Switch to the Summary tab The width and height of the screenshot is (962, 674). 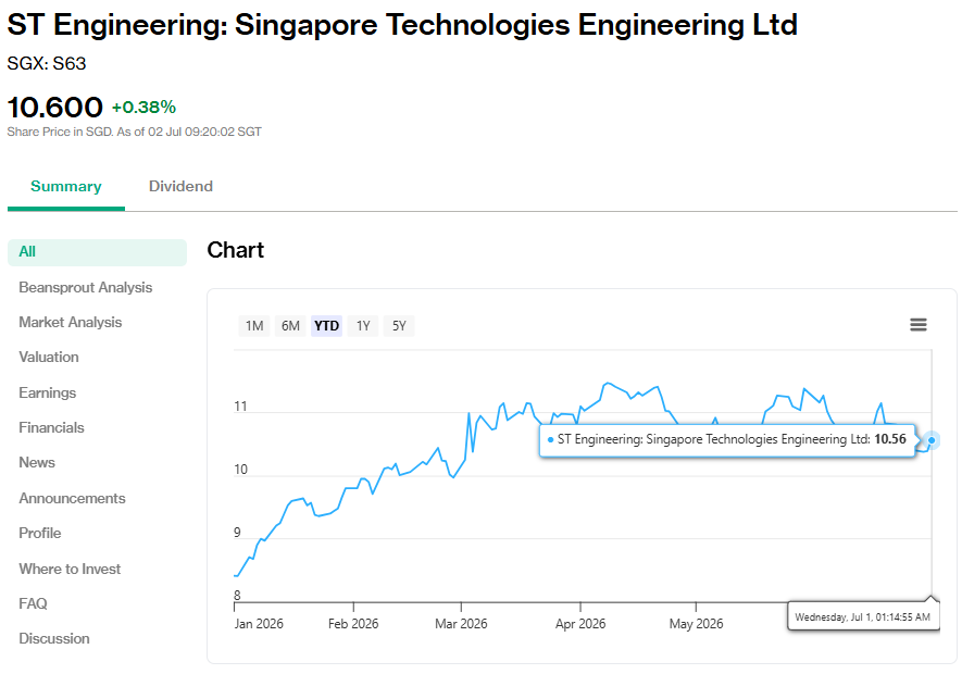click(66, 186)
